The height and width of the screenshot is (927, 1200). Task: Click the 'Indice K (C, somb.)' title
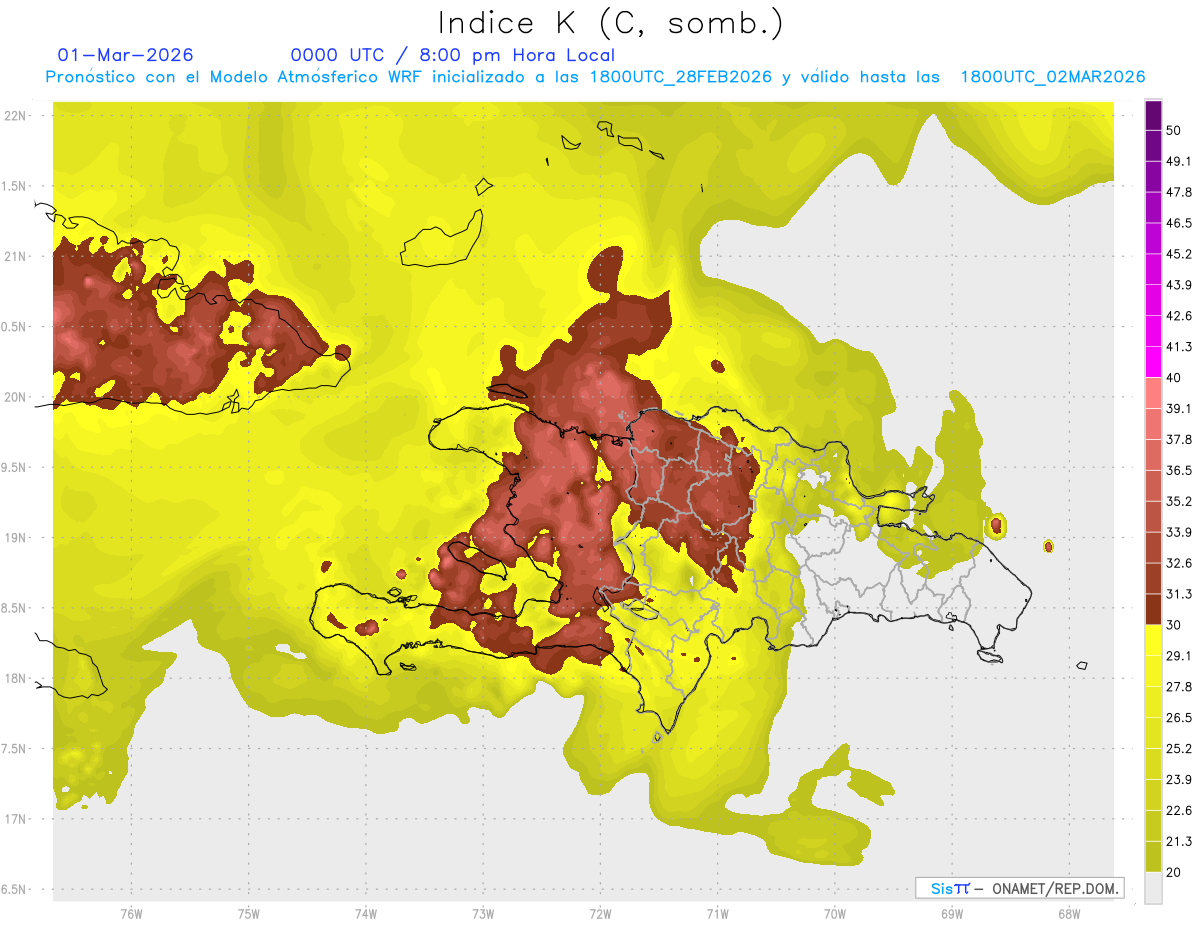click(x=610, y=23)
